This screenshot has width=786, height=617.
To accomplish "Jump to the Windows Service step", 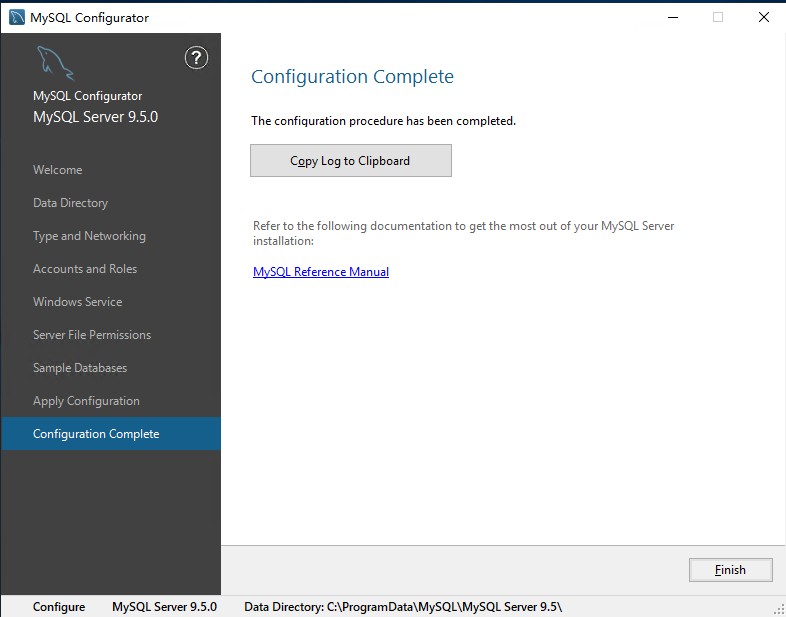I will coord(77,302).
